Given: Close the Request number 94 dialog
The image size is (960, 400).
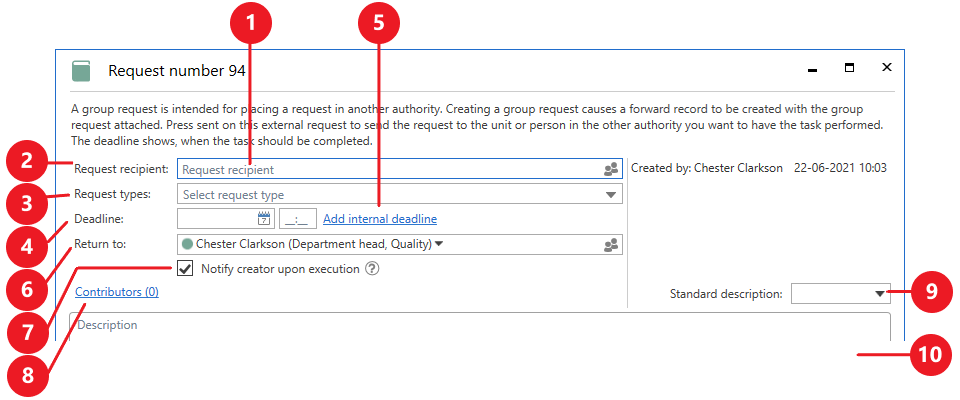Looking at the screenshot, I should [x=886, y=68].
